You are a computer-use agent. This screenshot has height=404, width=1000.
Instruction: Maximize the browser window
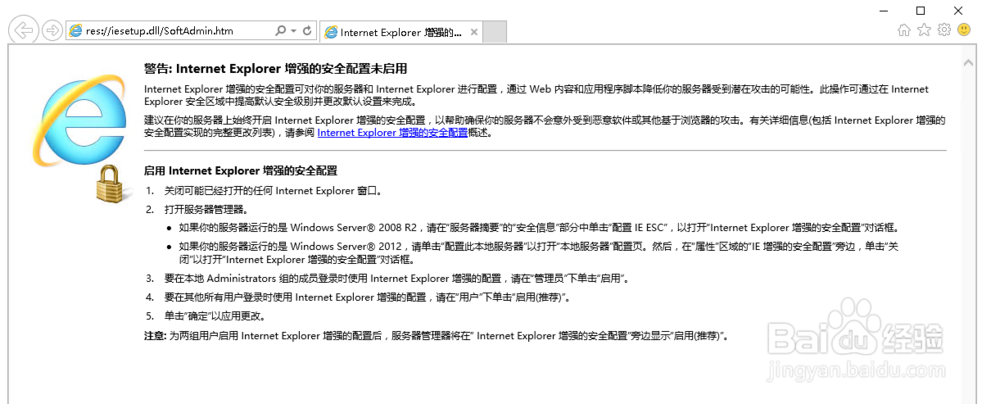coord(920,10)
